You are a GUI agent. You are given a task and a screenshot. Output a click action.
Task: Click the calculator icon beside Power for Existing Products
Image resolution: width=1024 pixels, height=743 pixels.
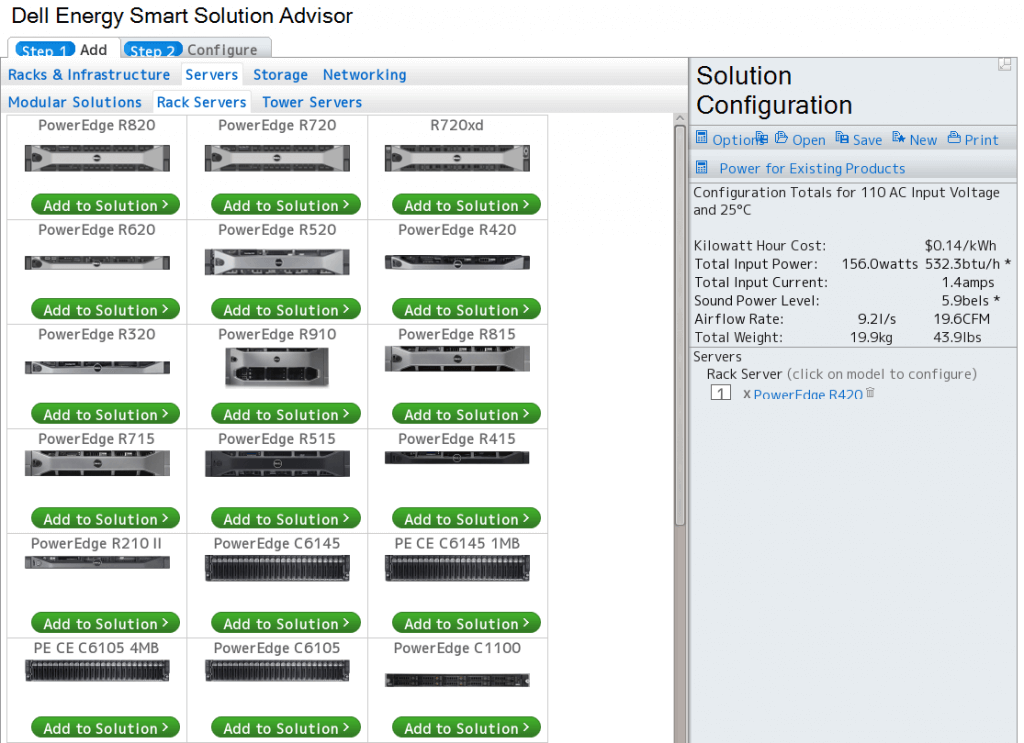pos(701,167)
